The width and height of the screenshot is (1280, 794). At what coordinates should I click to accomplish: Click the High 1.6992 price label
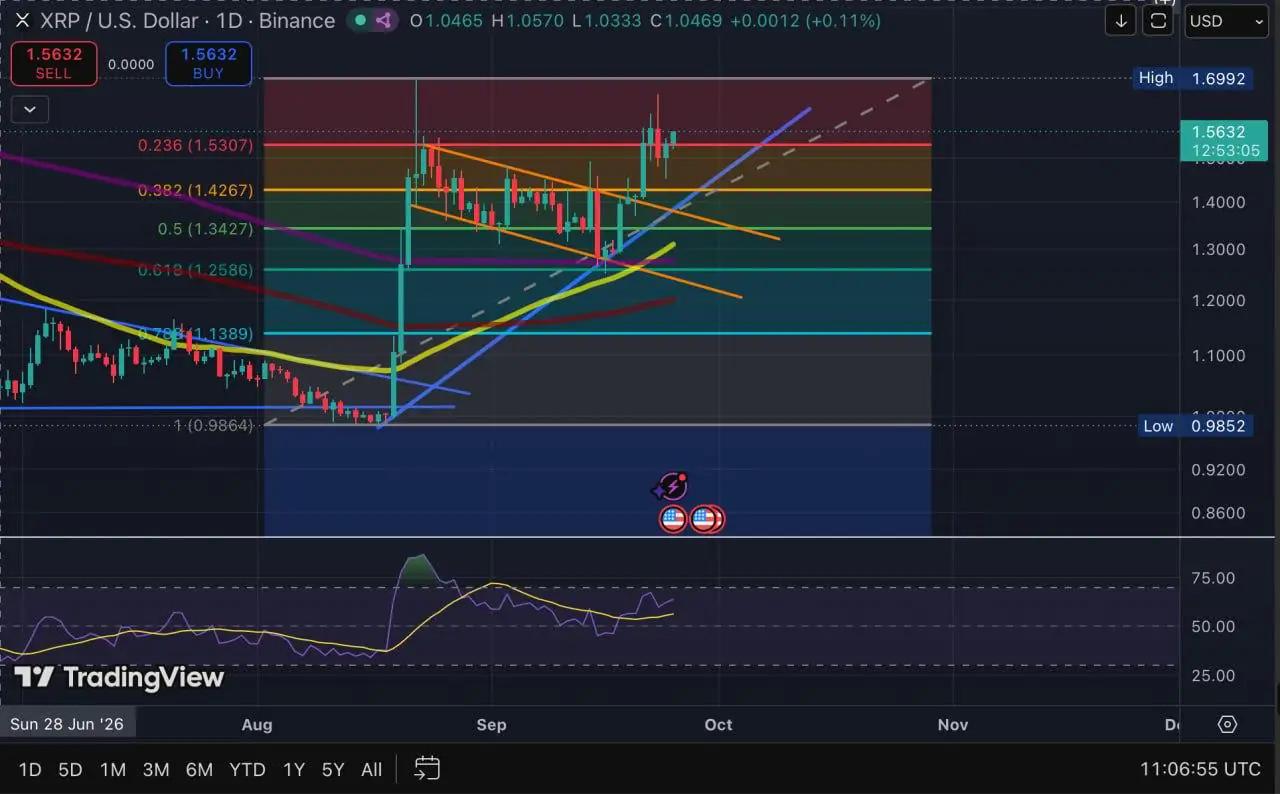(1192, 78)
